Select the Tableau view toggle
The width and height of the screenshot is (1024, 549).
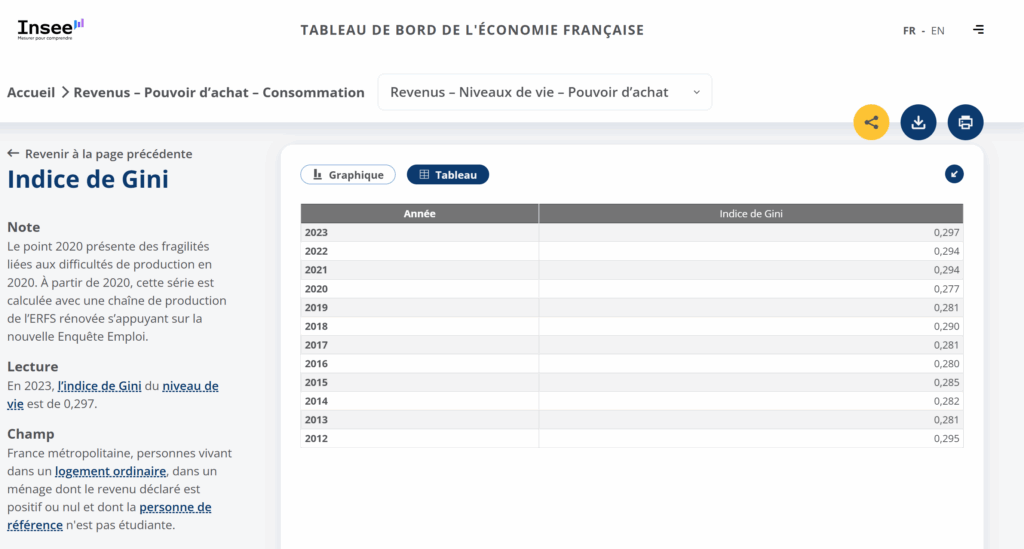coord(447,175)
